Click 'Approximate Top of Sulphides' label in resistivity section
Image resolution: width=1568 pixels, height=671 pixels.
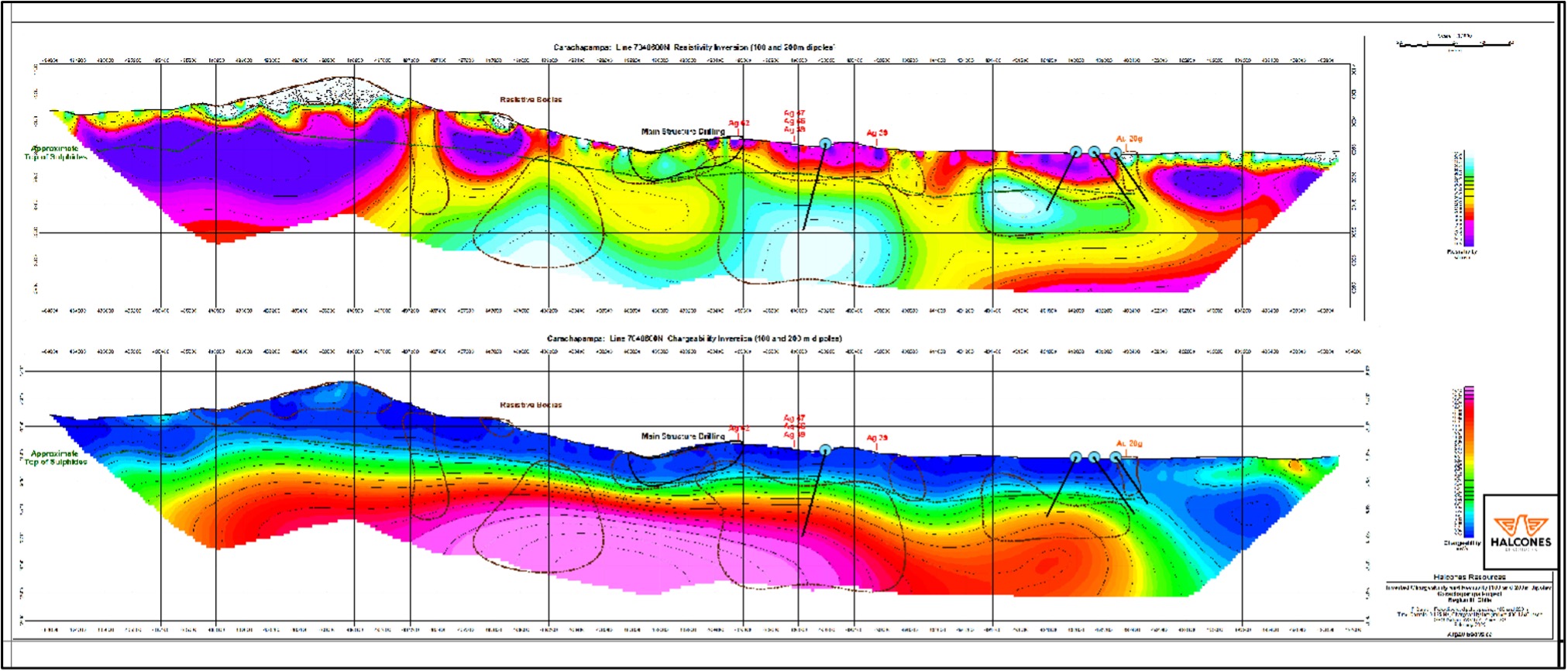point(55,153)
